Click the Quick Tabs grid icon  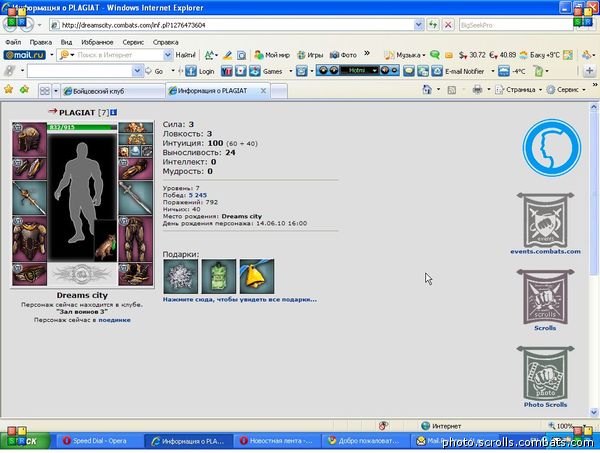45,91
